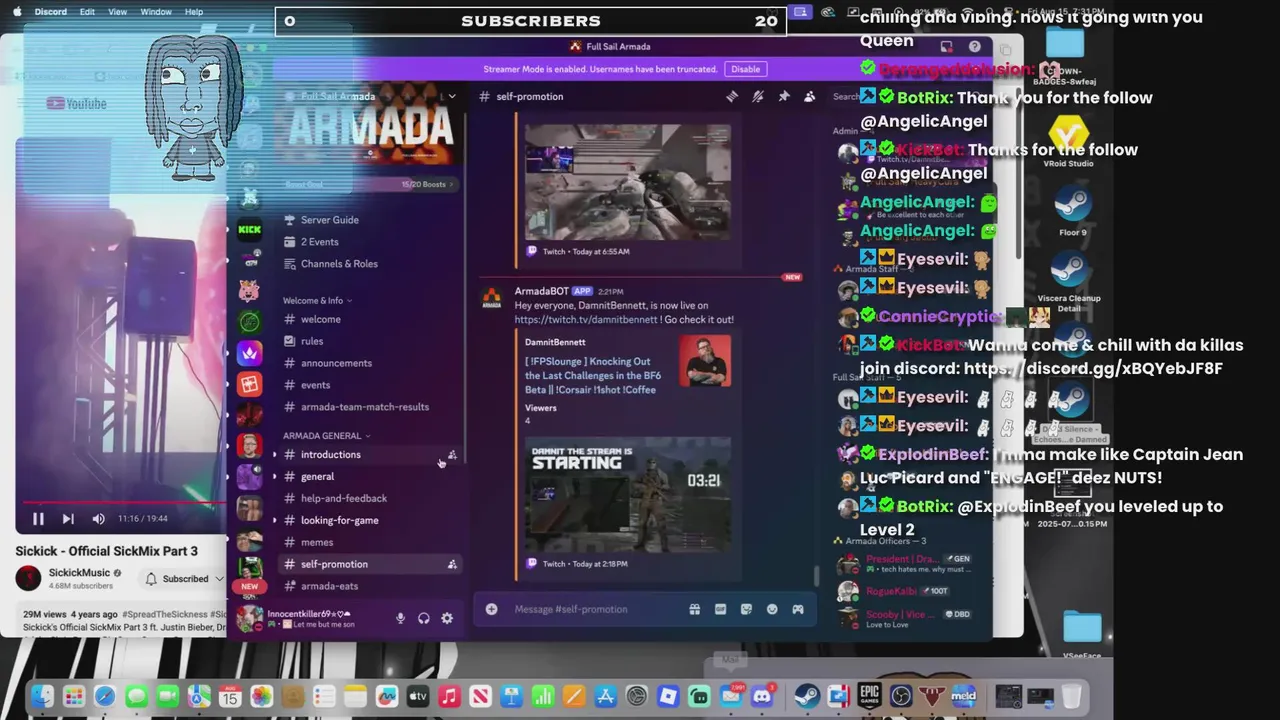Open the Help menu
The width and height of the screenshot is (1280, 720).
[x=194, y=12]
